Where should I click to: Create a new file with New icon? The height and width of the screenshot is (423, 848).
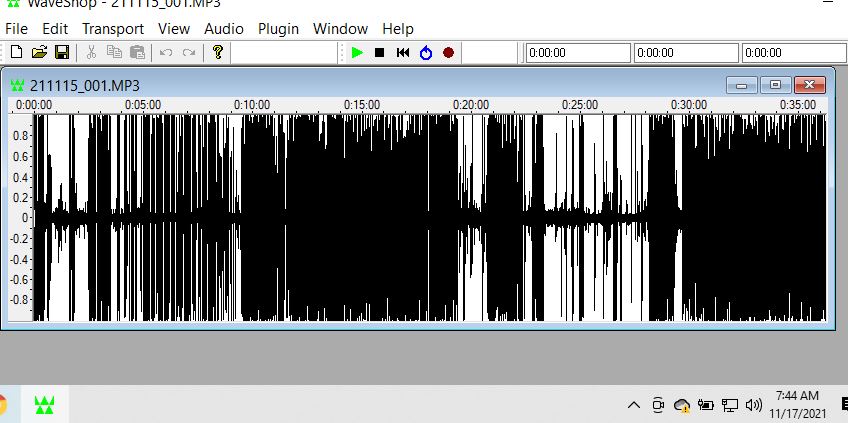coord(17,52)
